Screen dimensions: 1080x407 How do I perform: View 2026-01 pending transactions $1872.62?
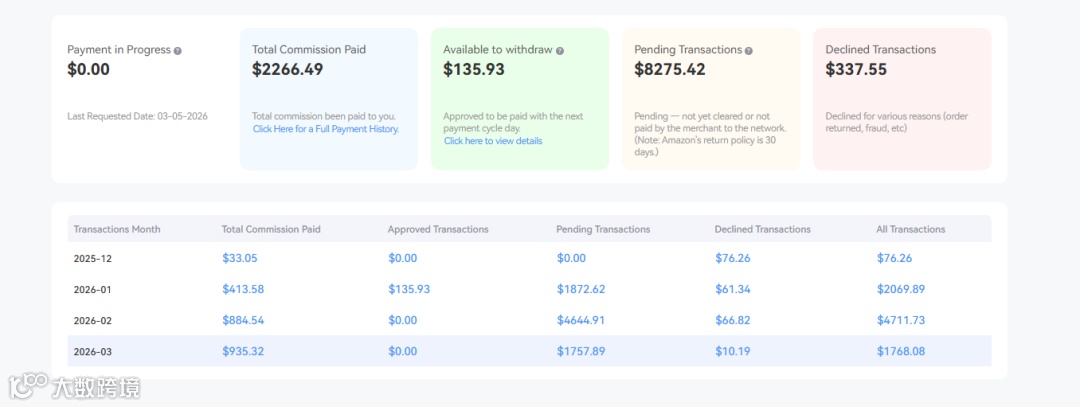coord(581,289)
